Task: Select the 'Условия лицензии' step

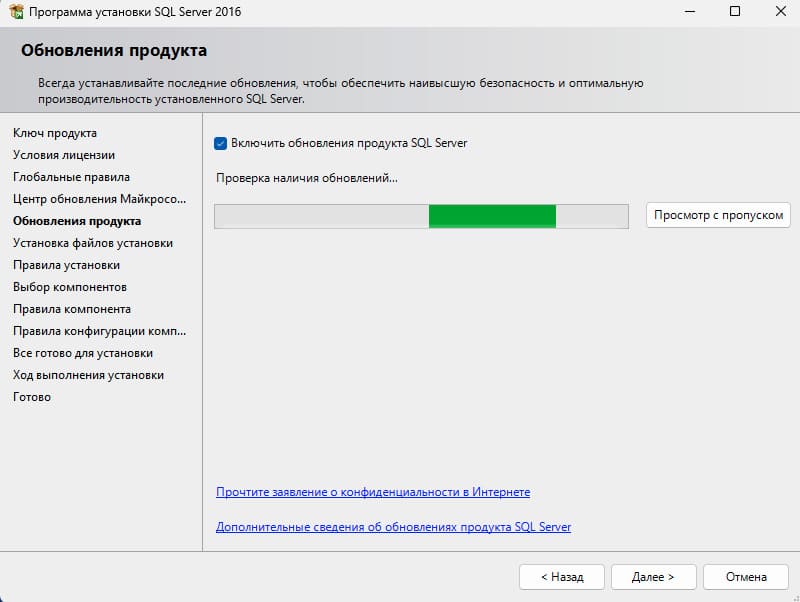Action: coord(64,155)
